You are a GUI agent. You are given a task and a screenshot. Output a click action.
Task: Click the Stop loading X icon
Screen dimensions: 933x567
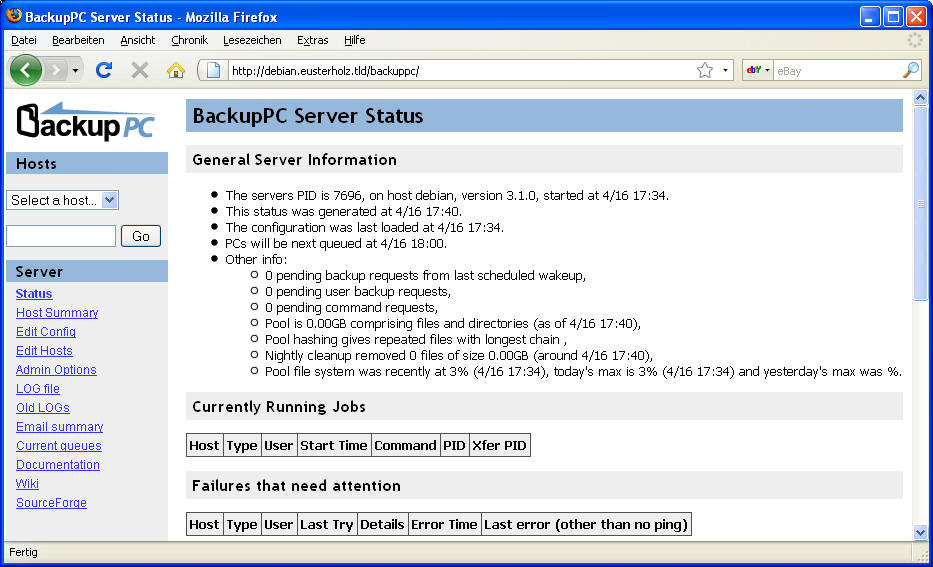[x=140, y=70]
